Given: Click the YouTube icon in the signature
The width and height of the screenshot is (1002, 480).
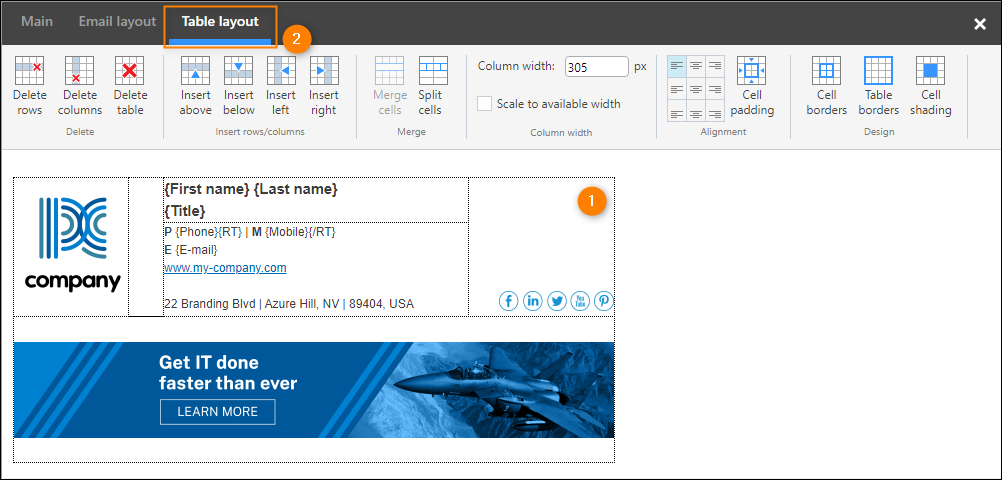Looking at the screenshot, I should tap(580, 301).
